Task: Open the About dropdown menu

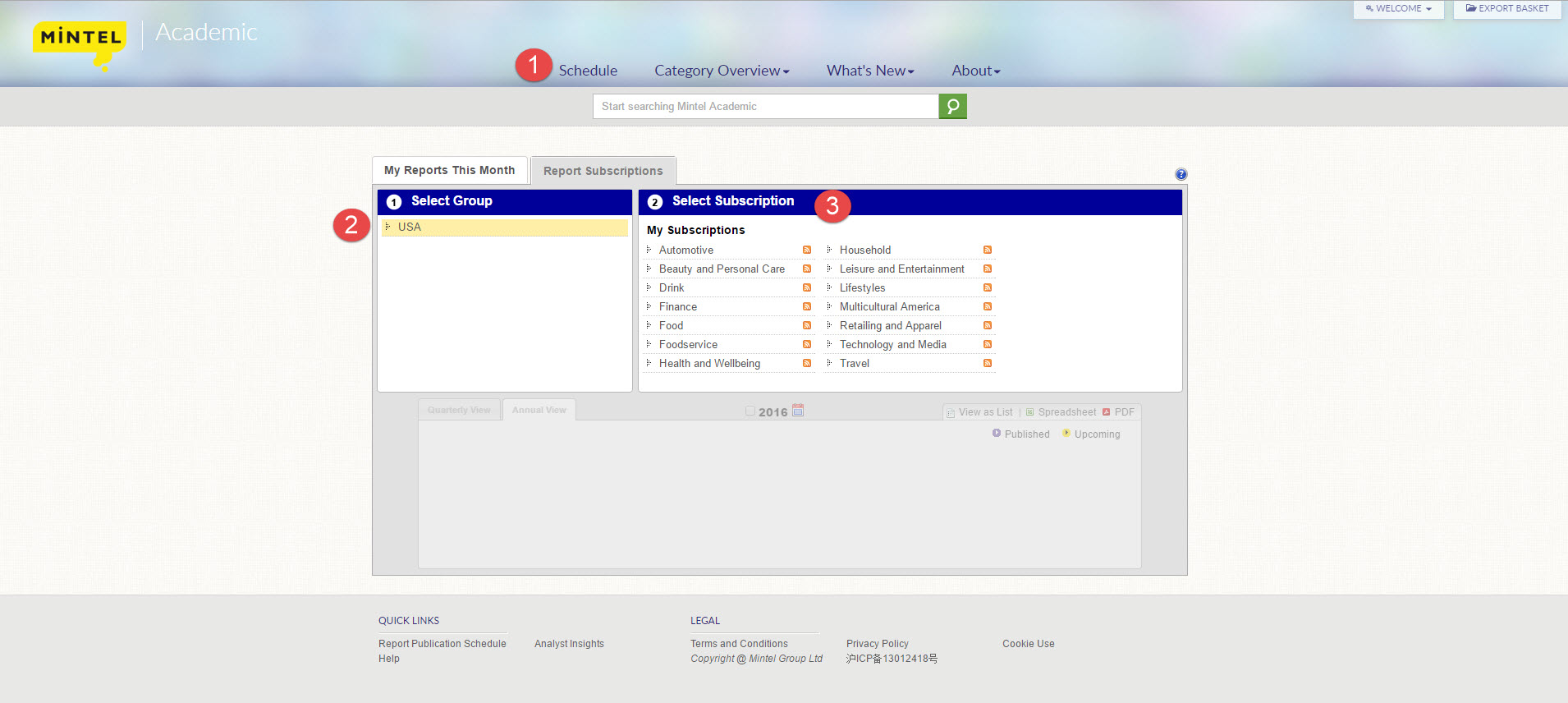Action: pyautogui.click(x=976, y=71)
